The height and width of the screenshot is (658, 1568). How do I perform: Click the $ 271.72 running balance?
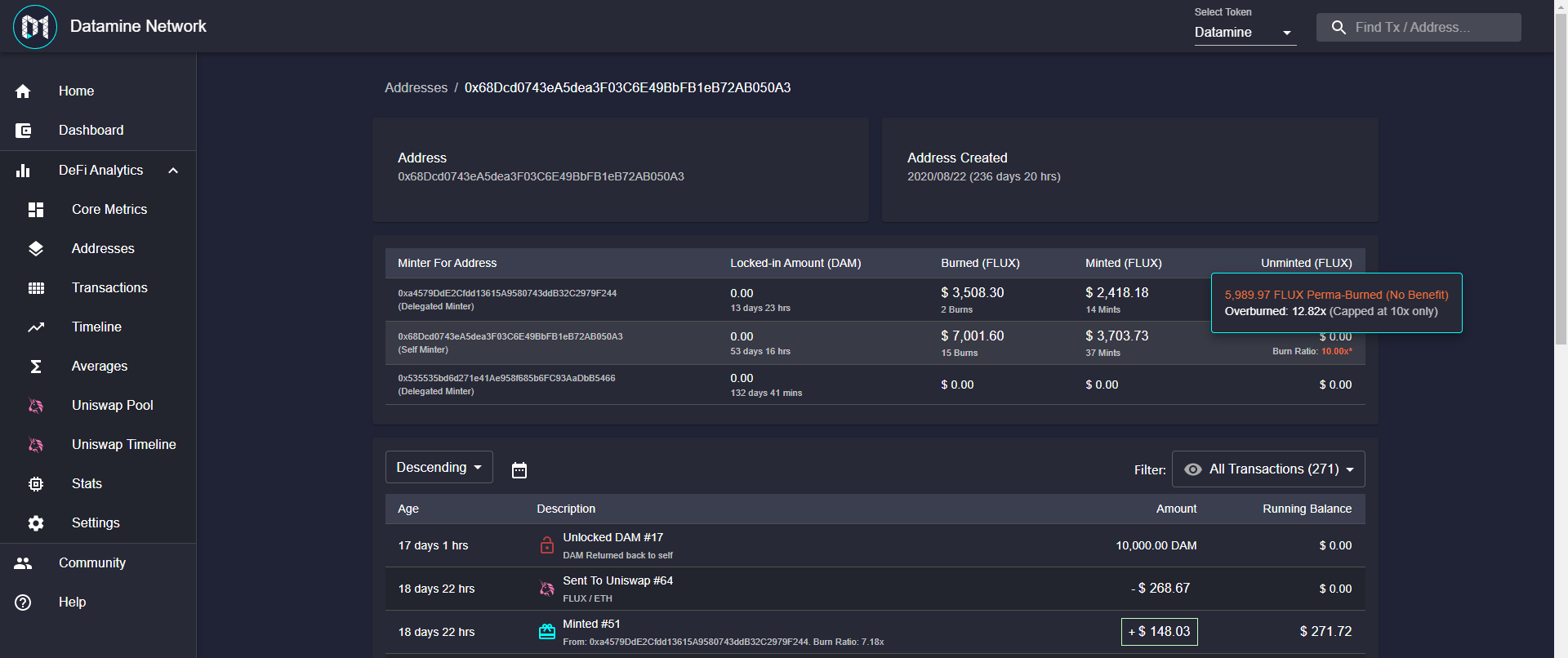(x=1325, y=632)
